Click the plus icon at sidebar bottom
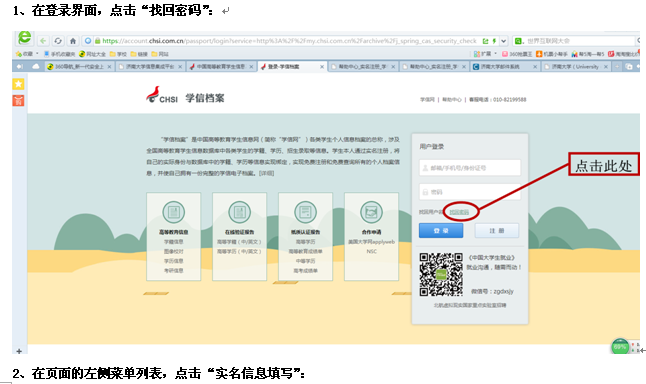 19,351
